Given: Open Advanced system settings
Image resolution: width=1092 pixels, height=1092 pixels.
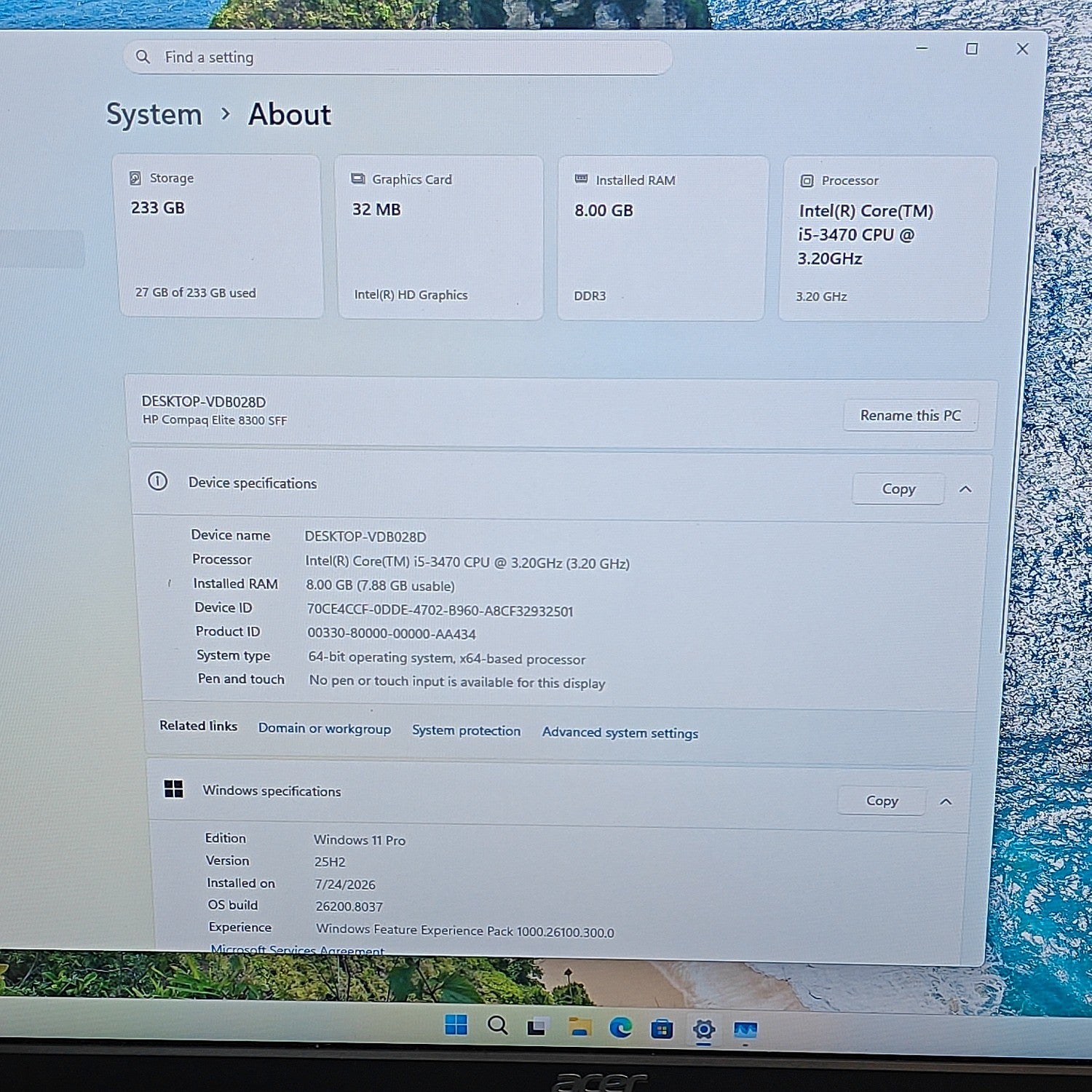Looking at the screenshot, I should point(620,733).
